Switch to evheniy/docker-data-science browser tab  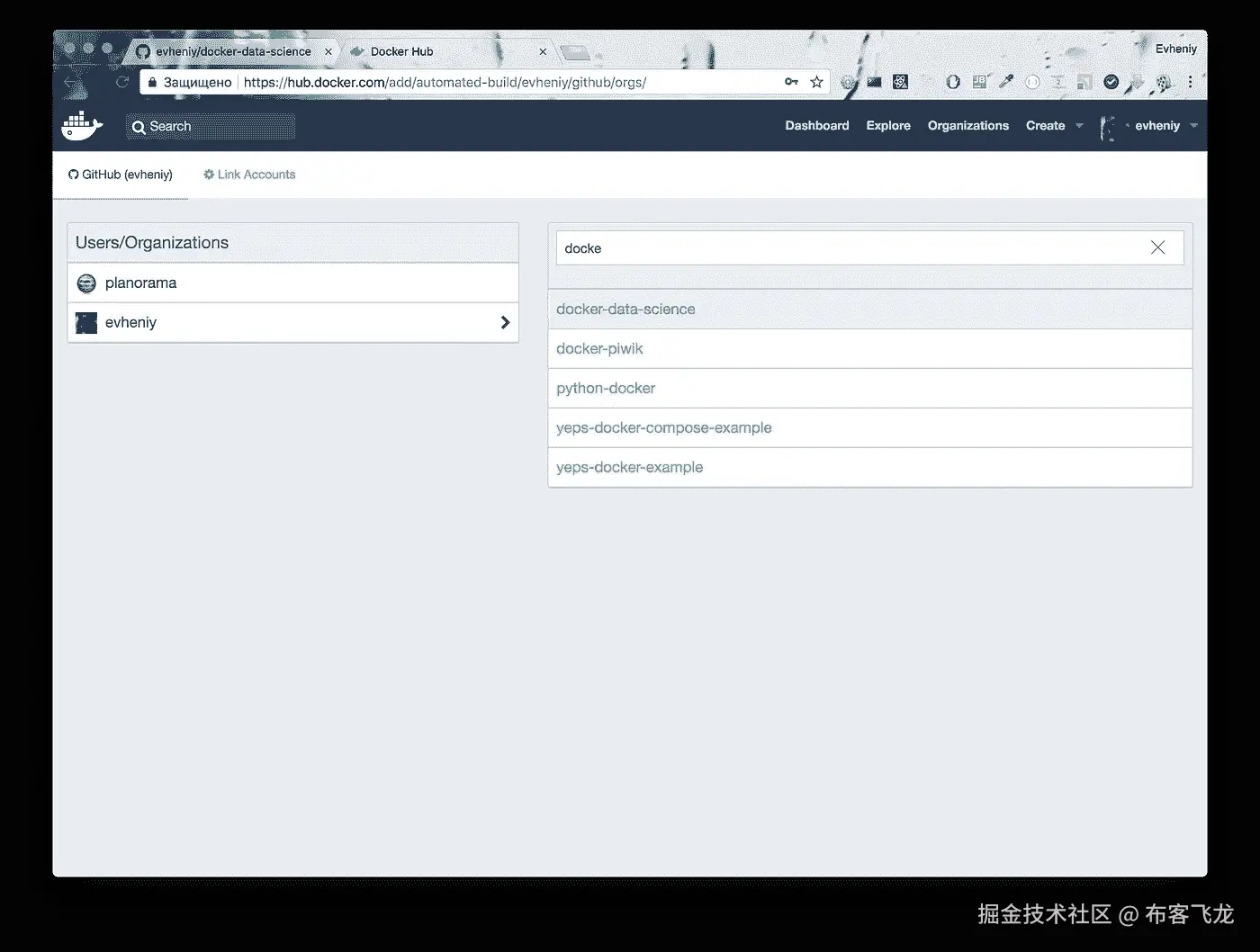tap(233, 51)
